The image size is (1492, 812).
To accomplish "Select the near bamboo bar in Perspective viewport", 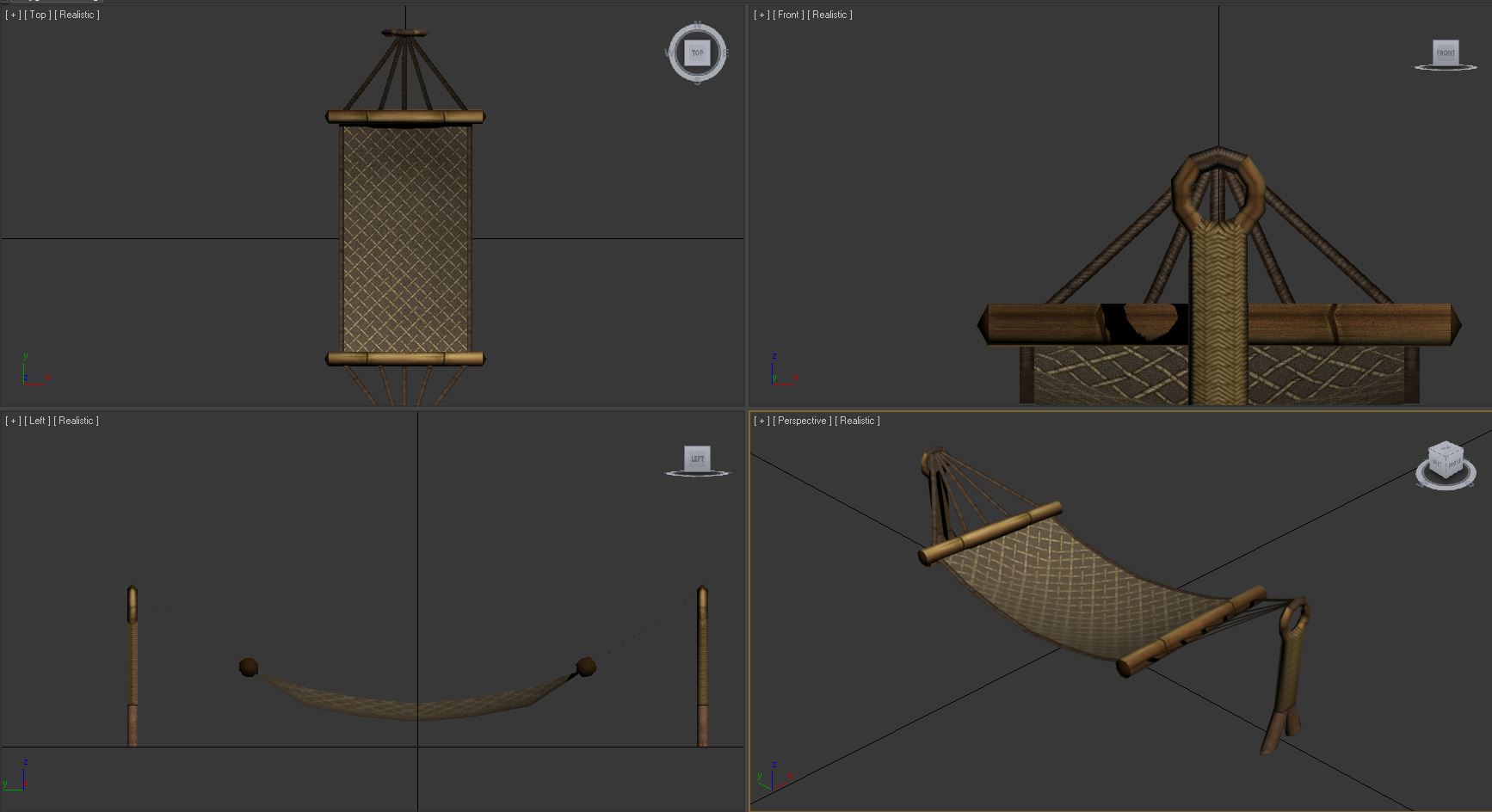I will (x=1192, y=632).
